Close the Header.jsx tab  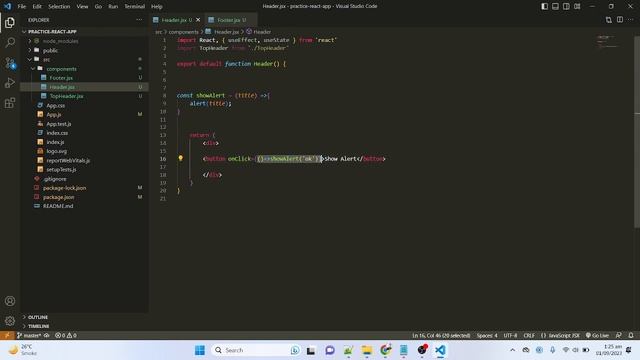coord(198,20)
